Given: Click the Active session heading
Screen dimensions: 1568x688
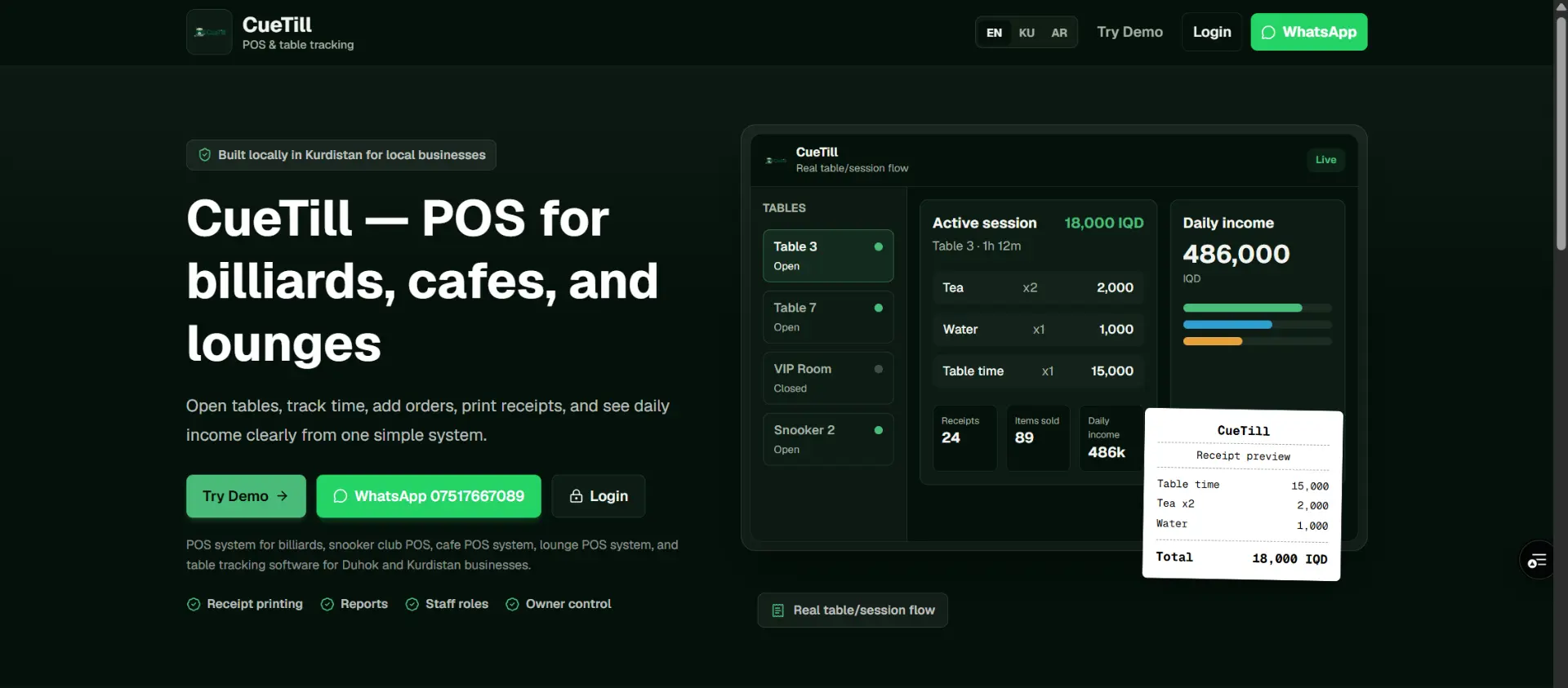Looking at the screenshot, I should click(984, 223).
